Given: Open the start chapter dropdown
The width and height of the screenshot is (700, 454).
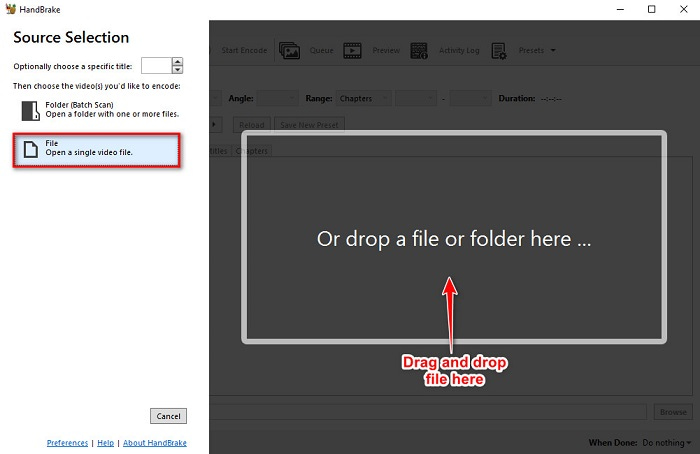Looking at the screenshot, I should 416,98.
